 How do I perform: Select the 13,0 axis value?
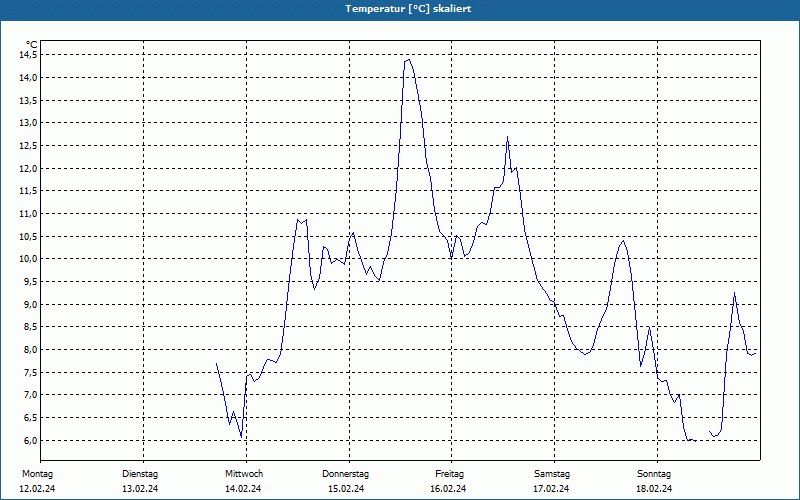[28, 122]
